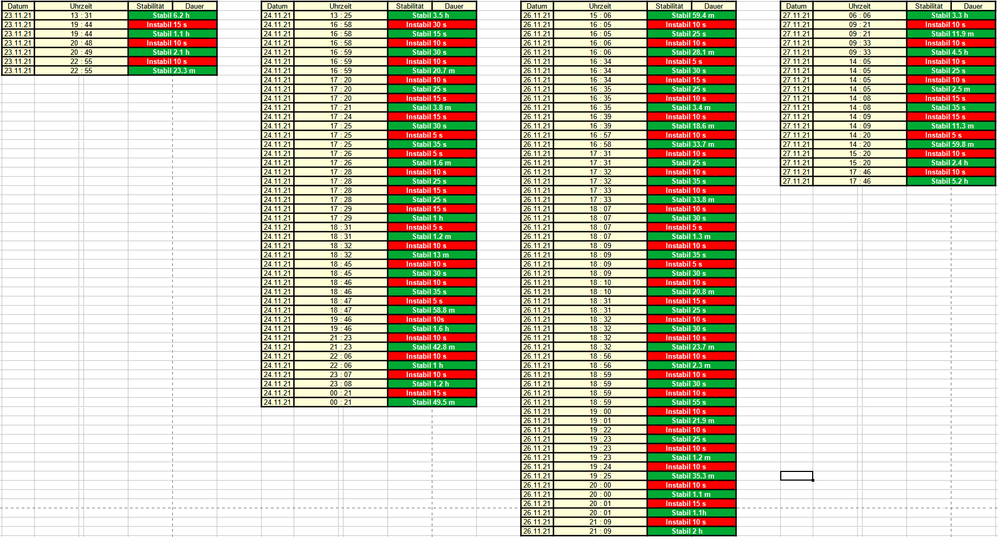Screen dimensions: 998x537
Task: Select the 'Stabil 59.4 m' cell
Action: 692,15
